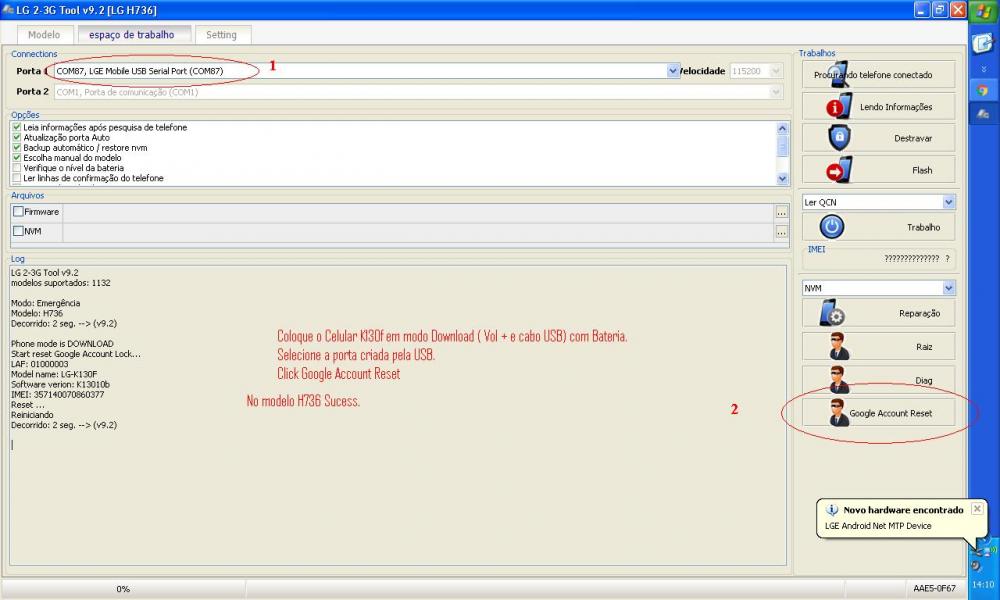
Task: Click the IMEI ?????????????? value
Action: coord(911,258)
